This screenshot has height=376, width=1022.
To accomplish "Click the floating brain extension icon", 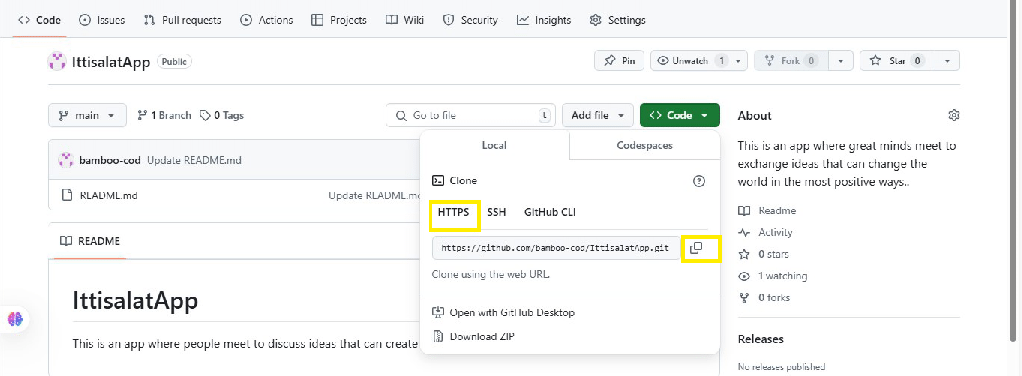I will (x=16, y=319).
